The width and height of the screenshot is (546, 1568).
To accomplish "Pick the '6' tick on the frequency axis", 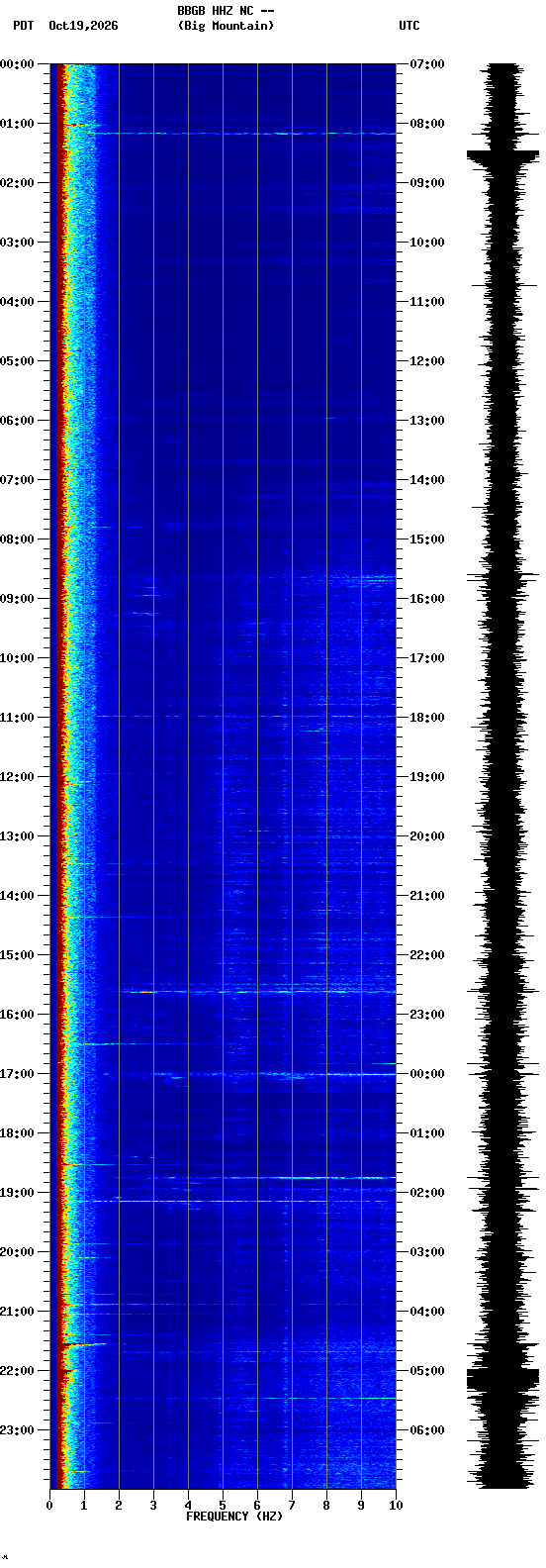I will 257,1506.
